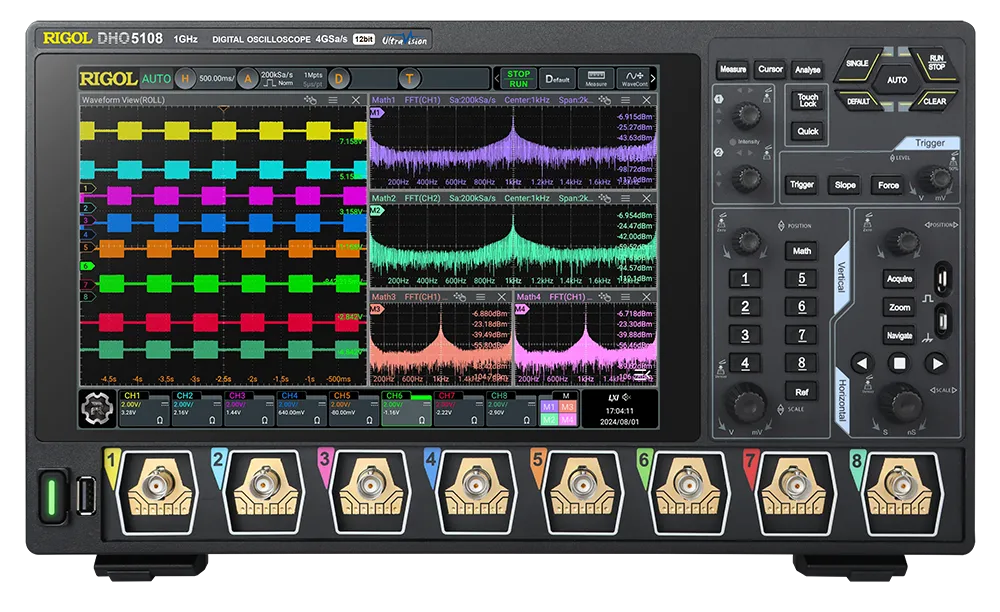The image size is (1000, 612).
Task: Toggle channel 1 with the hardware 1 key
Action: click(x=745, y=279)
